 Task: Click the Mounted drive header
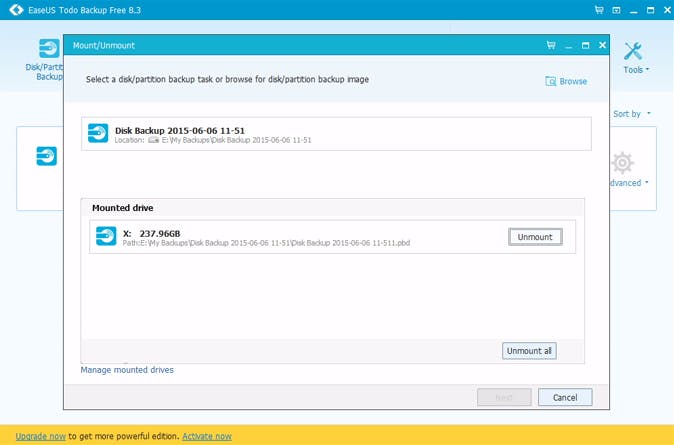[123, 208]
